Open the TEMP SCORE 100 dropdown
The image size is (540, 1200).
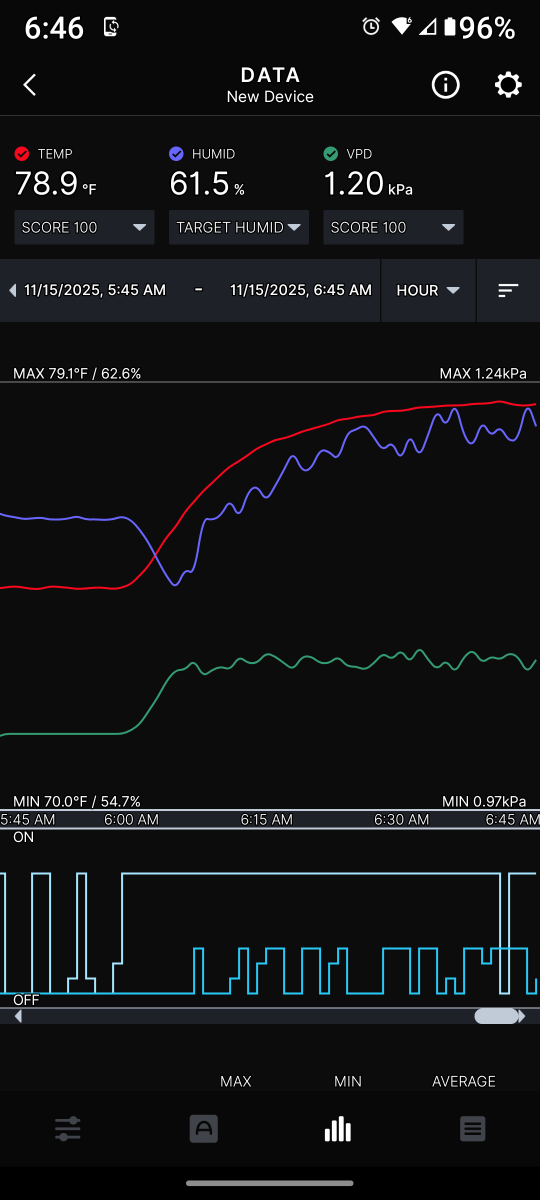[x=85, y=227]
